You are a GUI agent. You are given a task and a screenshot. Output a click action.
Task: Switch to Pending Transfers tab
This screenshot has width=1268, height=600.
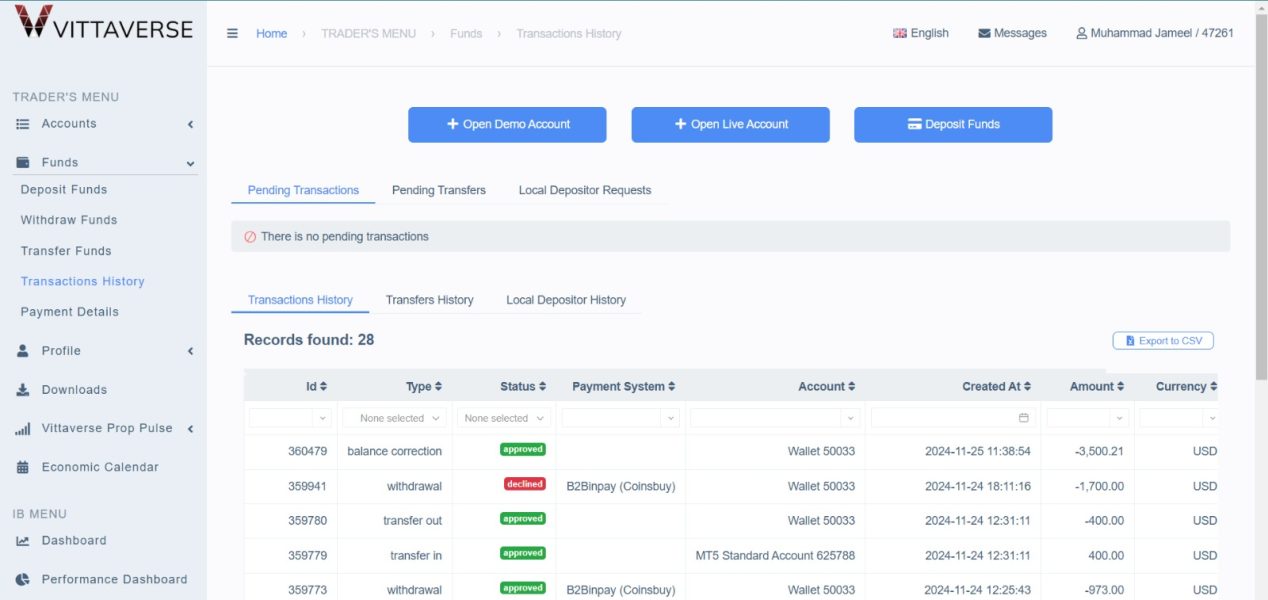438,190
